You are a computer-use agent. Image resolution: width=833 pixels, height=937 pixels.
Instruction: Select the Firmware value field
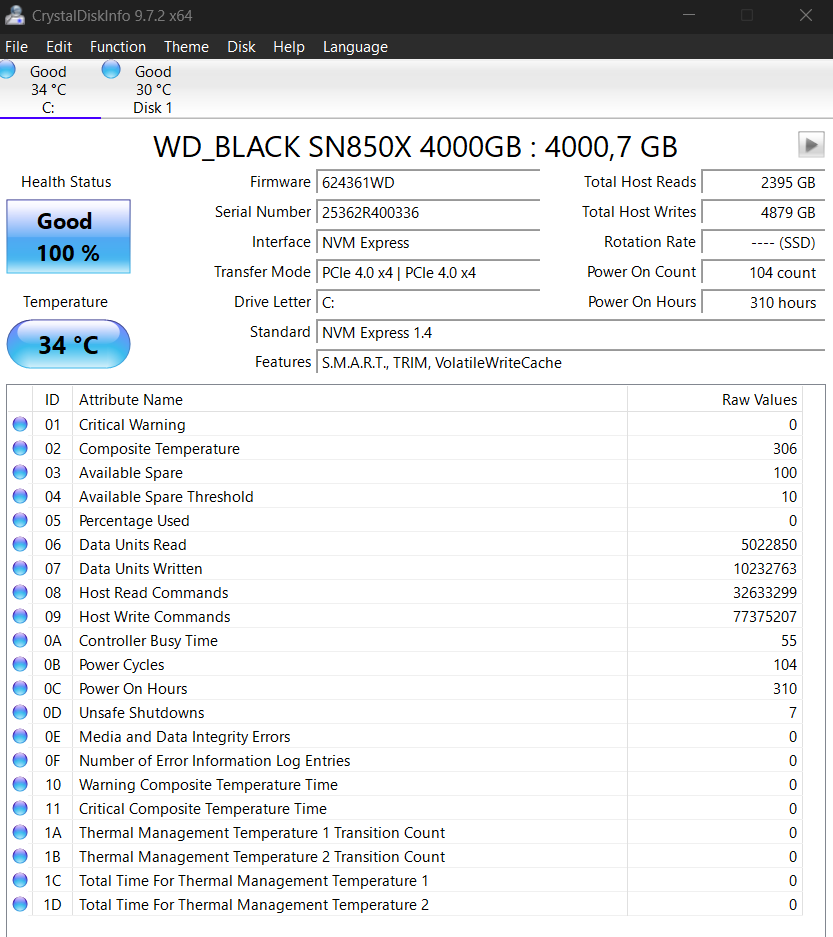pos(428,182)
